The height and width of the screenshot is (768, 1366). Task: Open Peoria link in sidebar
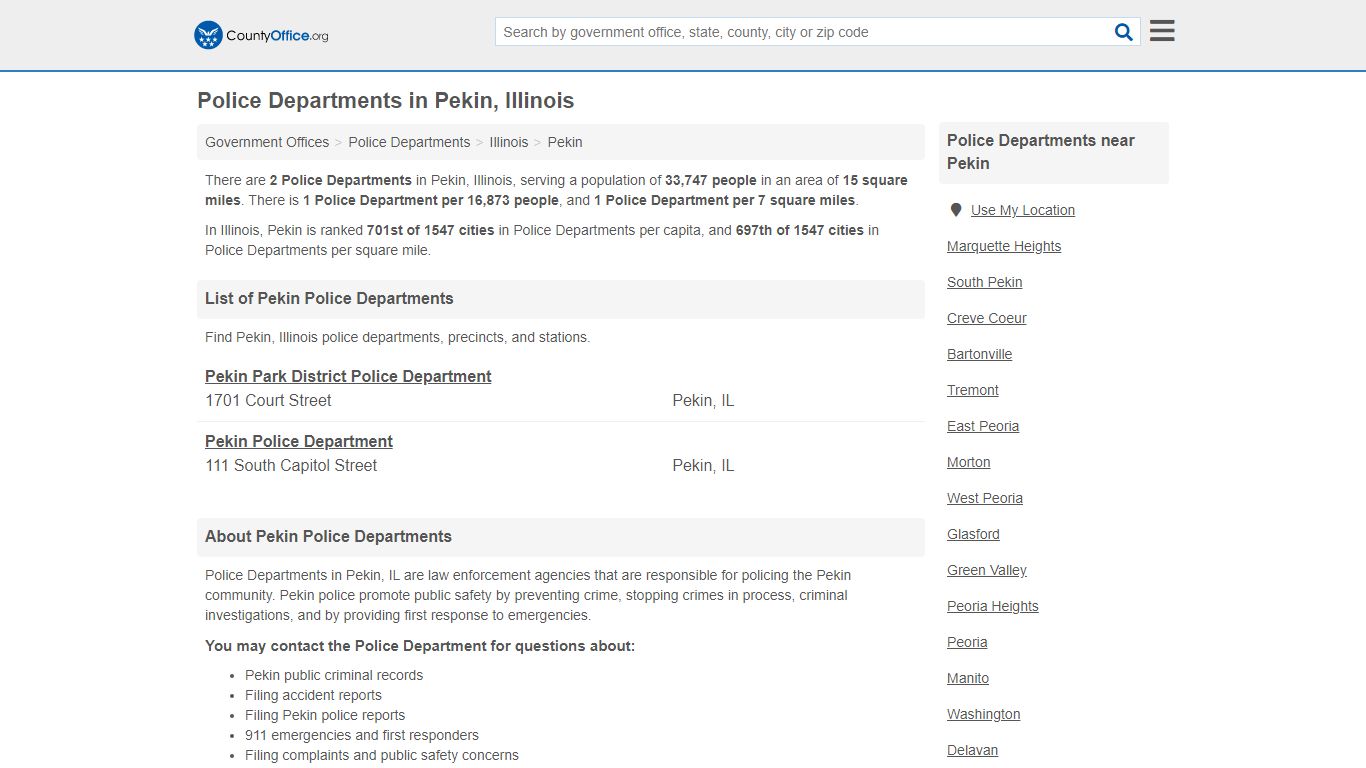click(x=967, y=642)
